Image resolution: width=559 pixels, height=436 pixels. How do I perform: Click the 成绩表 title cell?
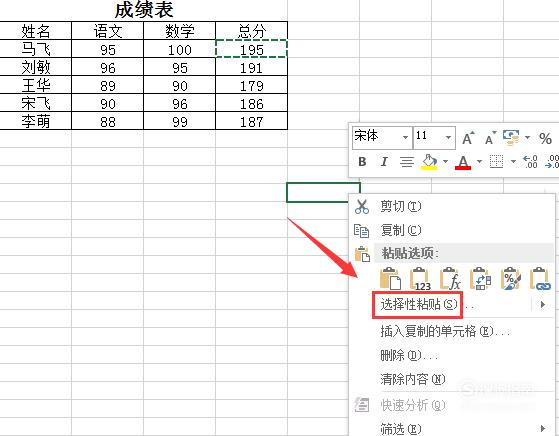click(x=144, y=10)
